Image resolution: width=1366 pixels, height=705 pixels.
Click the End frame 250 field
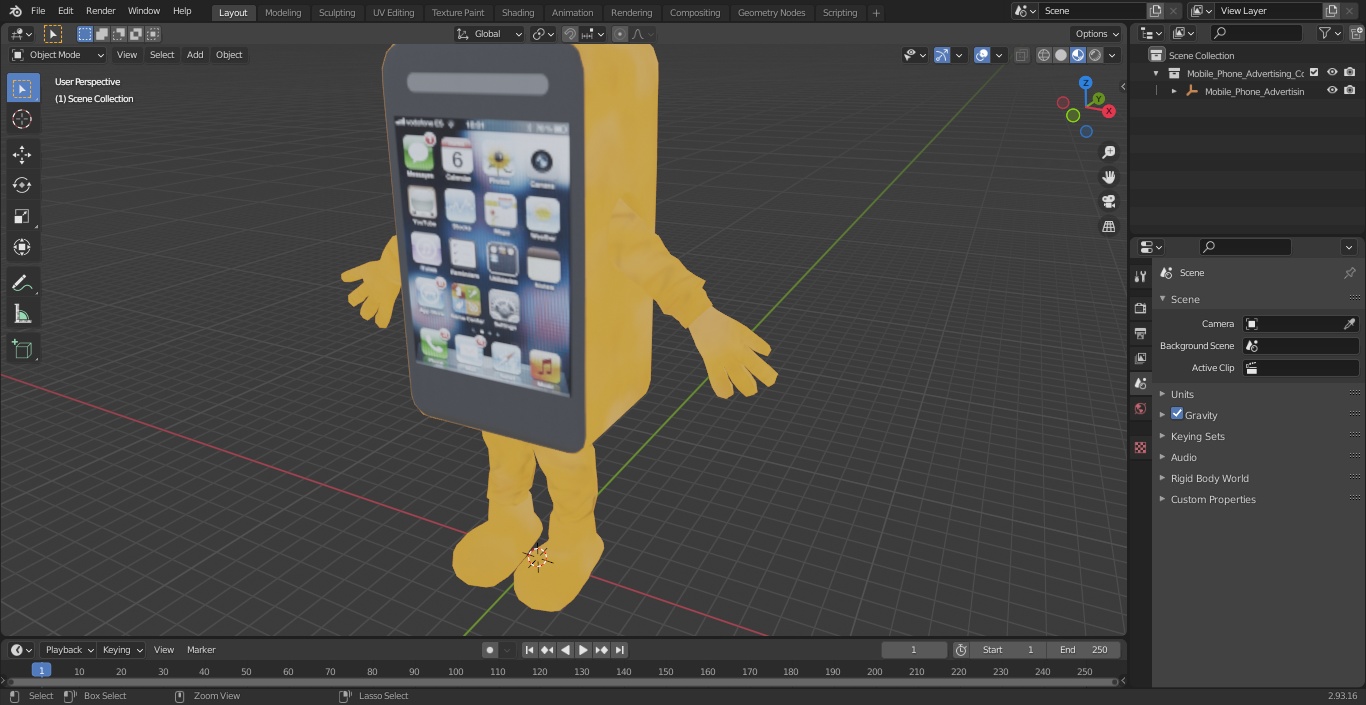1083,650
